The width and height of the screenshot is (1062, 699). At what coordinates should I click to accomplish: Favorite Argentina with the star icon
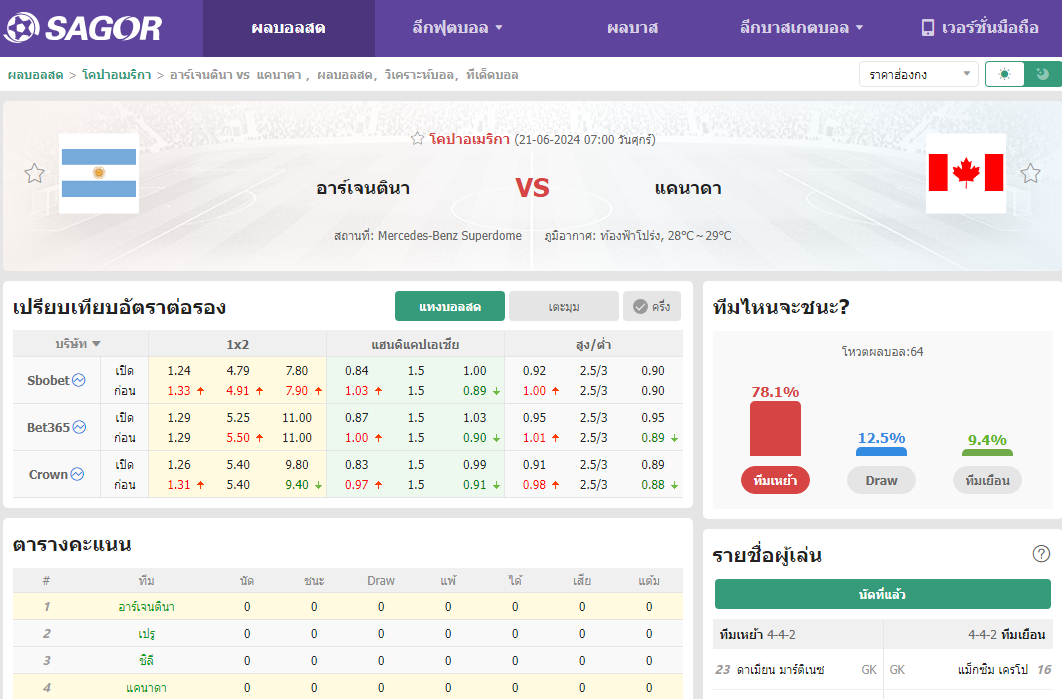[35, 173]
